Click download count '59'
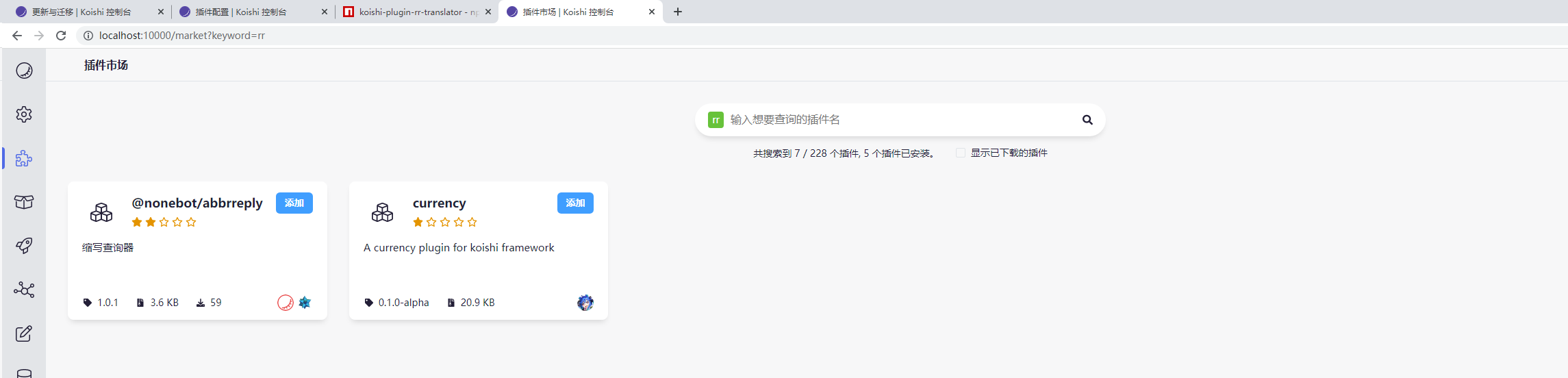Viewport: 1568px width, 378px height. tap(216, 303)
